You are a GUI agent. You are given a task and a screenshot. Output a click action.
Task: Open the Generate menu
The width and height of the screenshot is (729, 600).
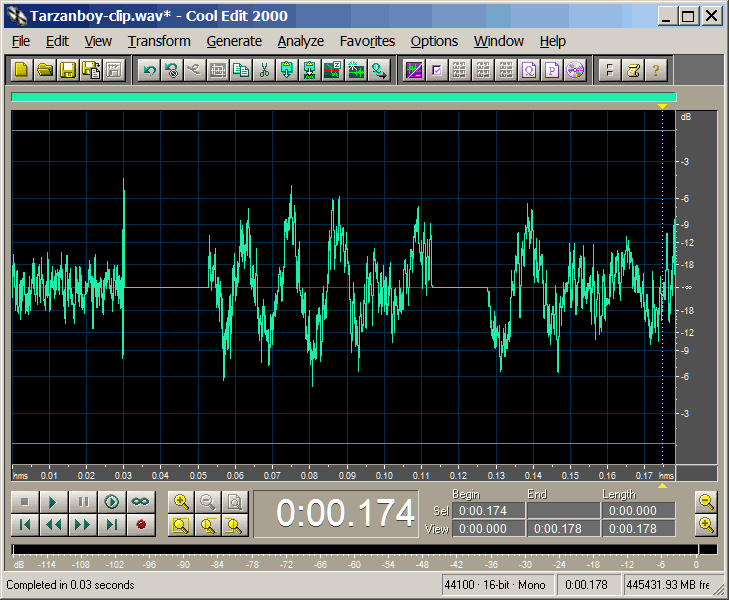point(234,41)
